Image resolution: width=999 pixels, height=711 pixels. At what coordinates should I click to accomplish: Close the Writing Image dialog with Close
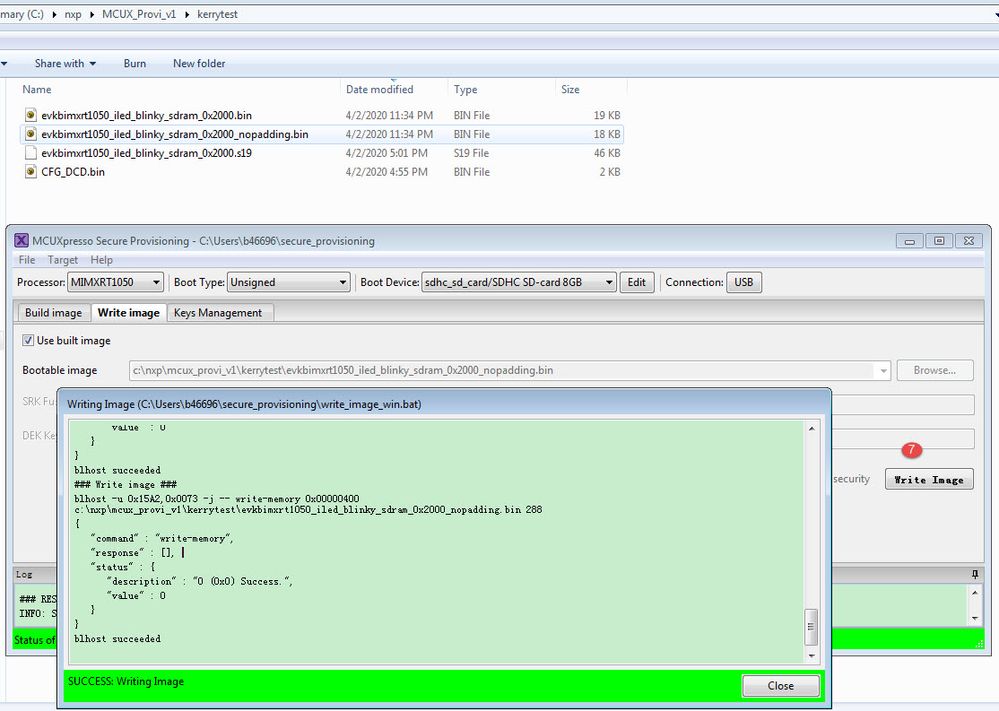(780, 686)
